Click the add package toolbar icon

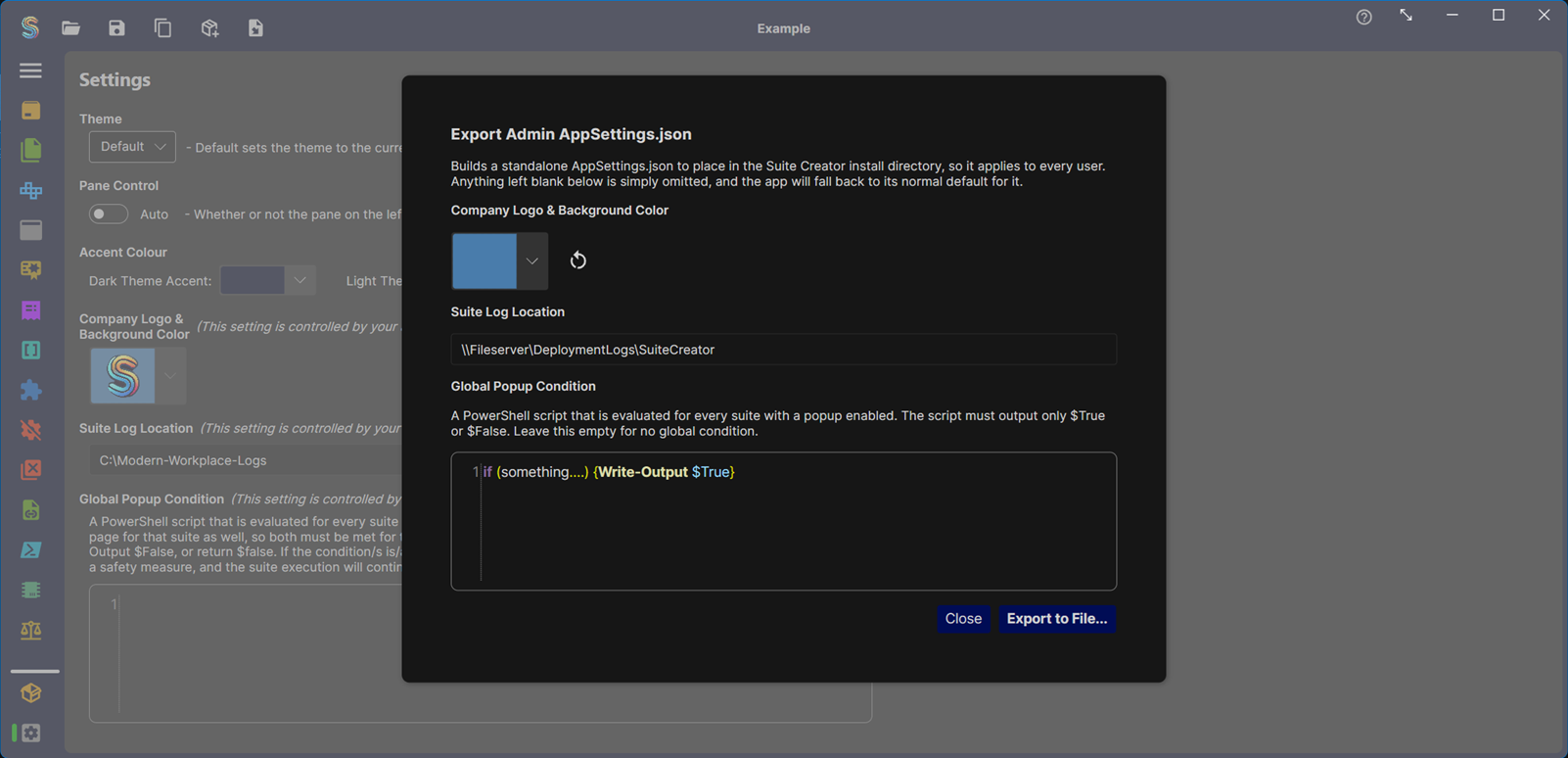(209, 27)
